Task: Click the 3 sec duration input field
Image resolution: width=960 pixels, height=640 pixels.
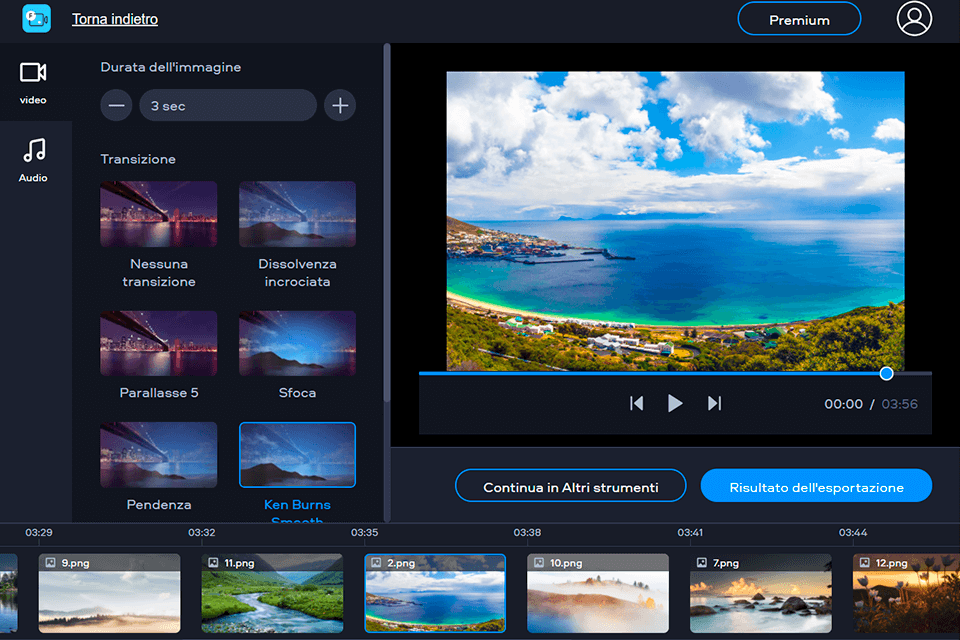Action: point(227,105)
